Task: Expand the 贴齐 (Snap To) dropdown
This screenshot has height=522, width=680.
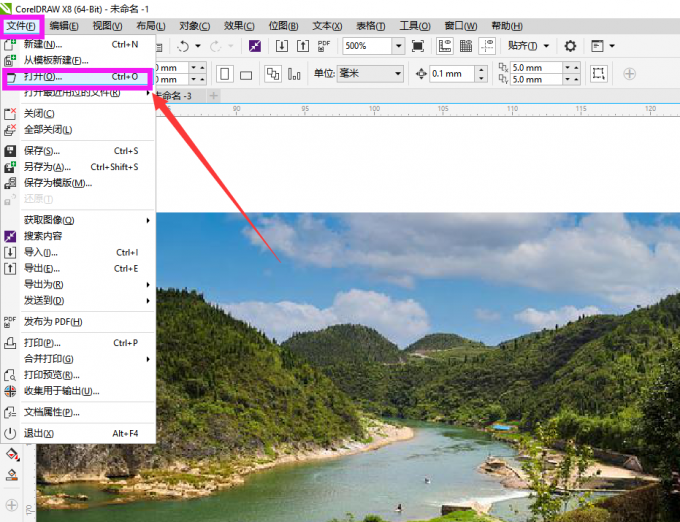Action: point(546,46)
